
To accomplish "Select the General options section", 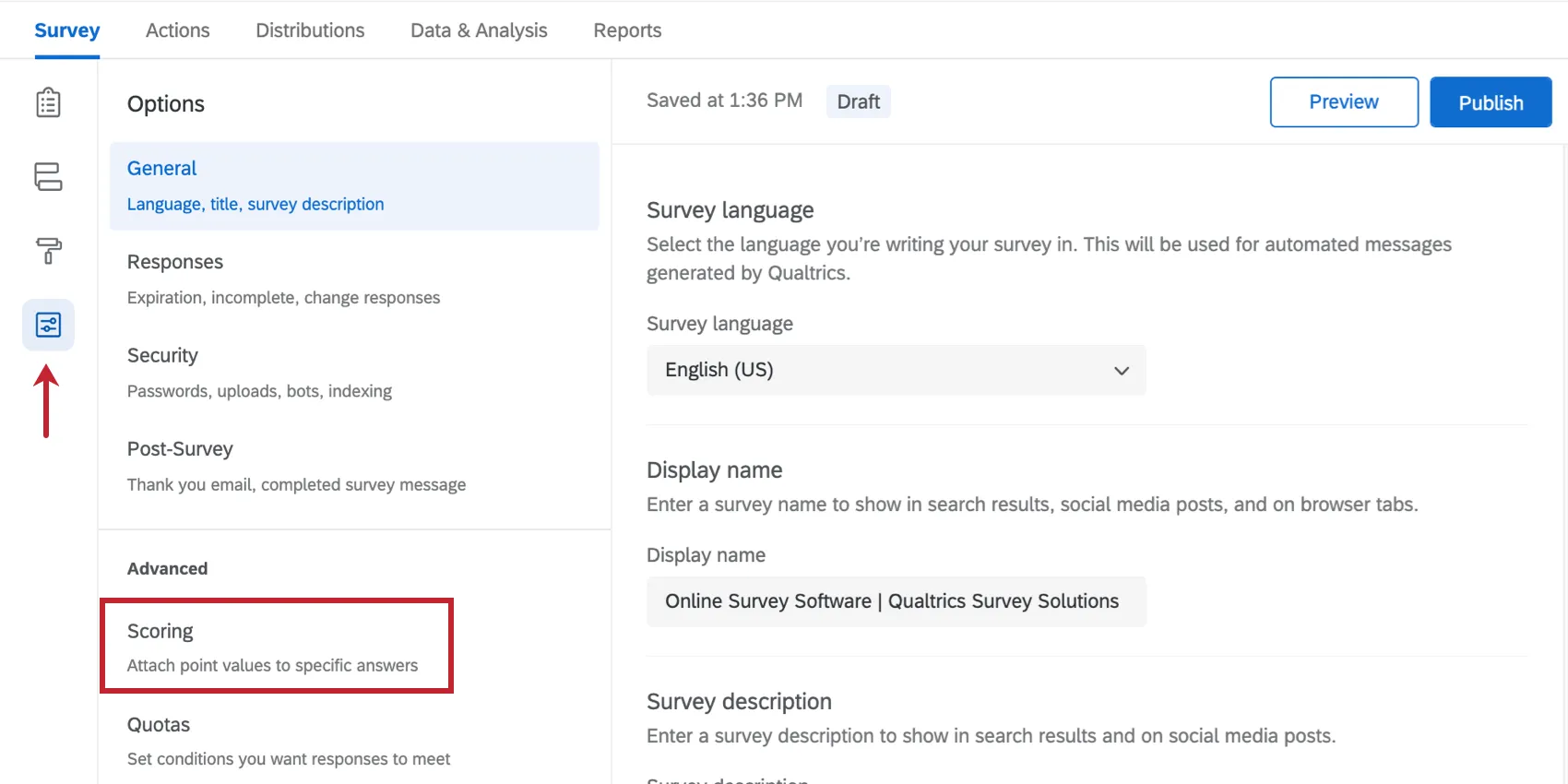I will (x=354, y=185).
